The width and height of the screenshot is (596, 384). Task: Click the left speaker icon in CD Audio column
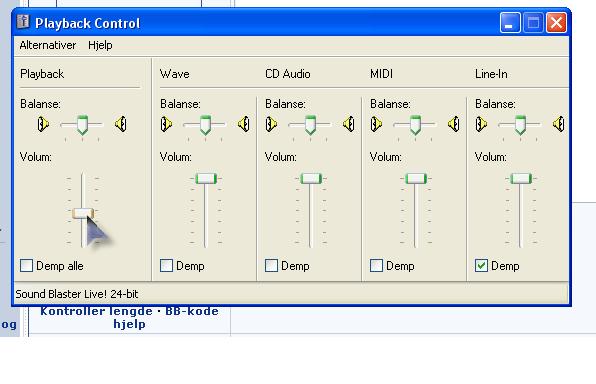coord(271,124)
